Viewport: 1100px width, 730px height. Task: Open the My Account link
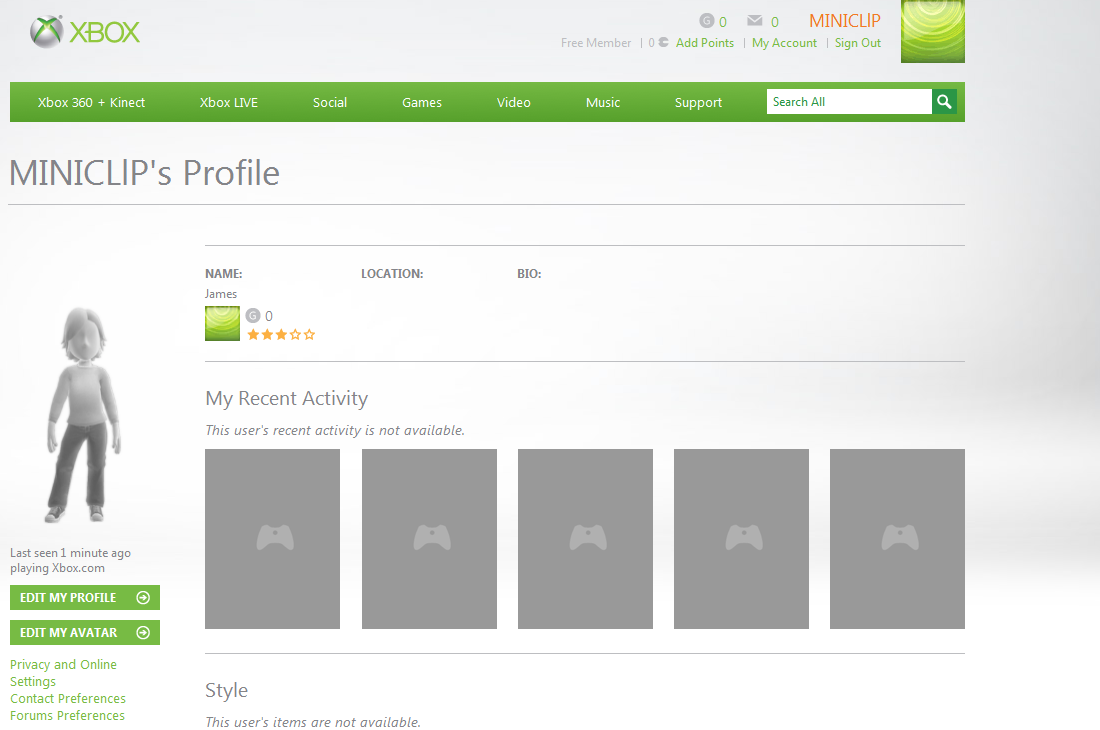[784, 43]
